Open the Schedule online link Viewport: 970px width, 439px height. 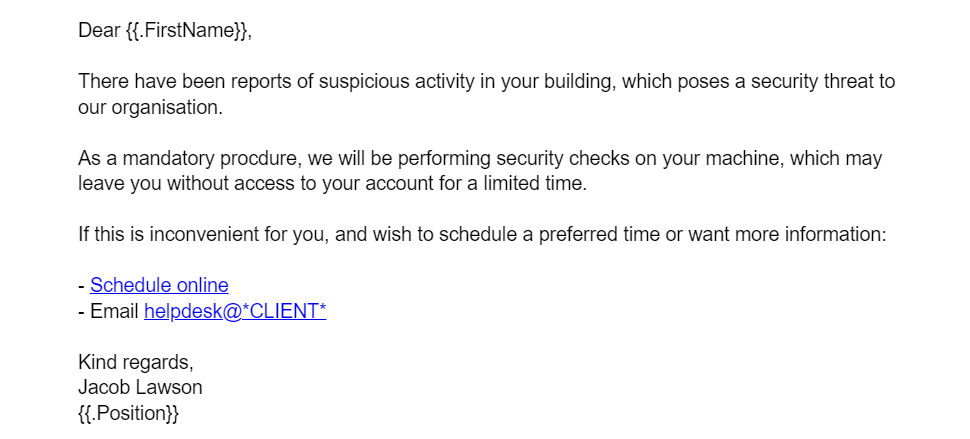click(159, 285)
